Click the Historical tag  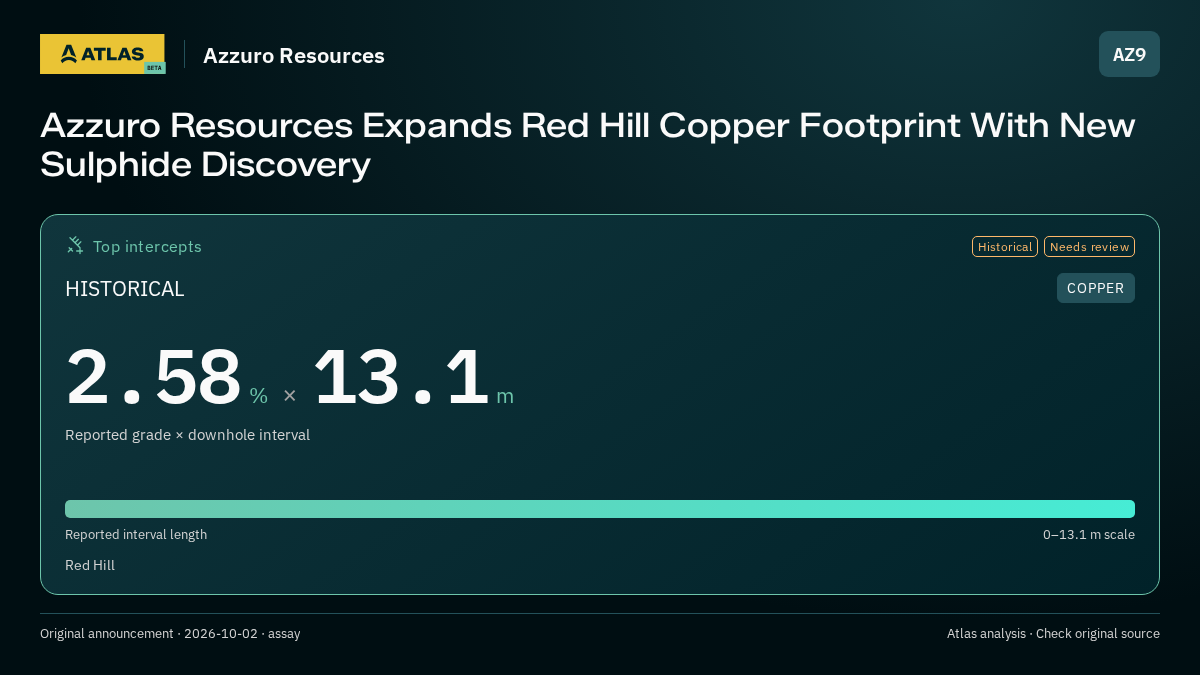(x=1005, y=246)
